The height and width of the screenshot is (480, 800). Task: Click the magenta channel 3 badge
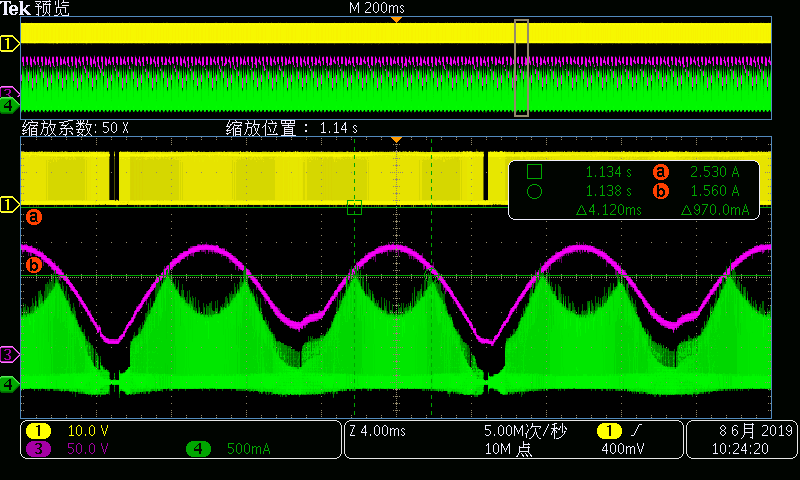point(38,449)
